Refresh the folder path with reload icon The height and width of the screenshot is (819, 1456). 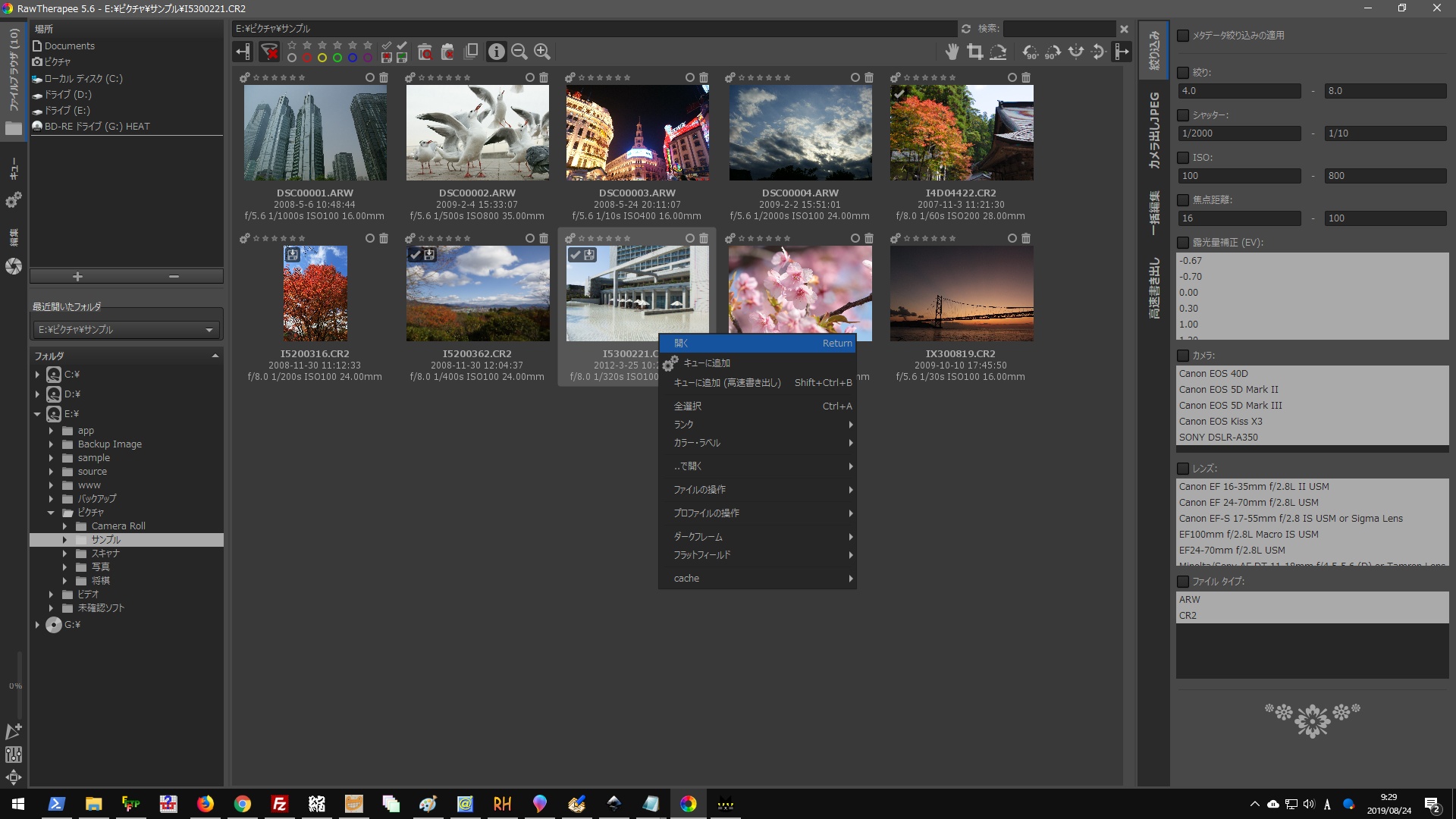coord(966,29)
